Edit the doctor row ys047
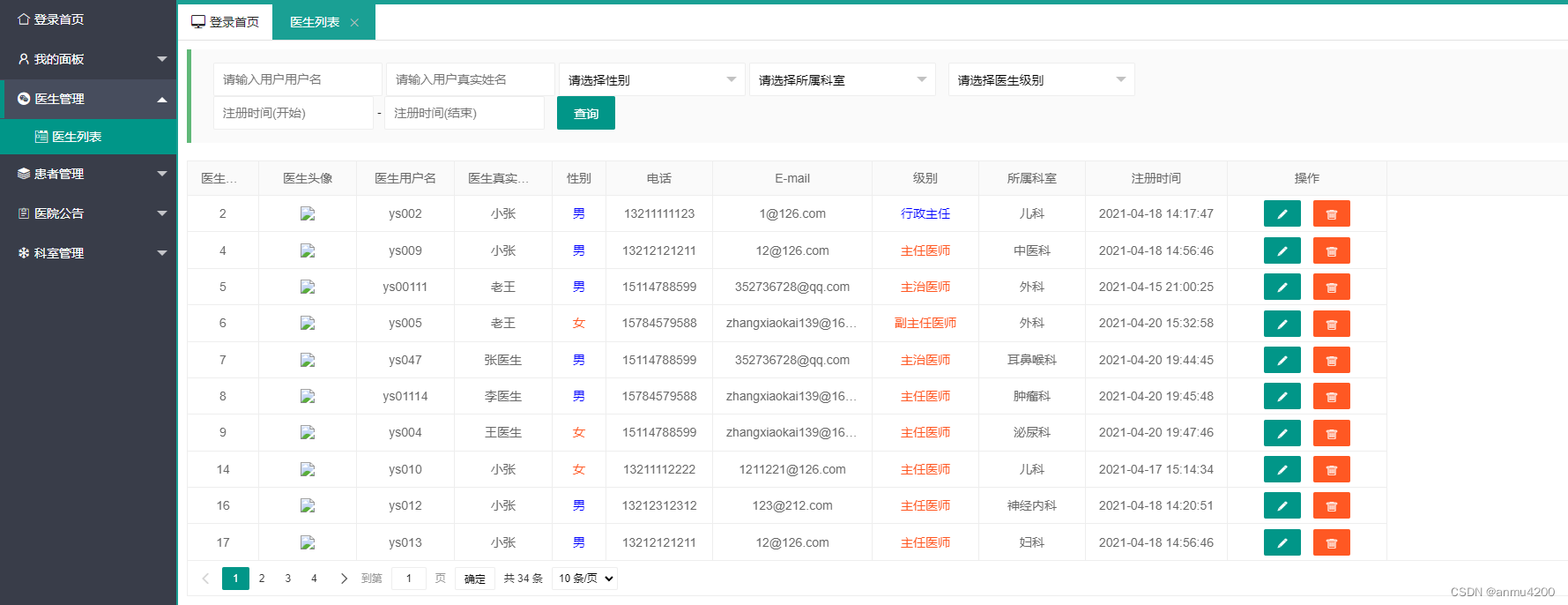Image resolution: width=1568 pixels, height=605 pixels. (1282, 360)
